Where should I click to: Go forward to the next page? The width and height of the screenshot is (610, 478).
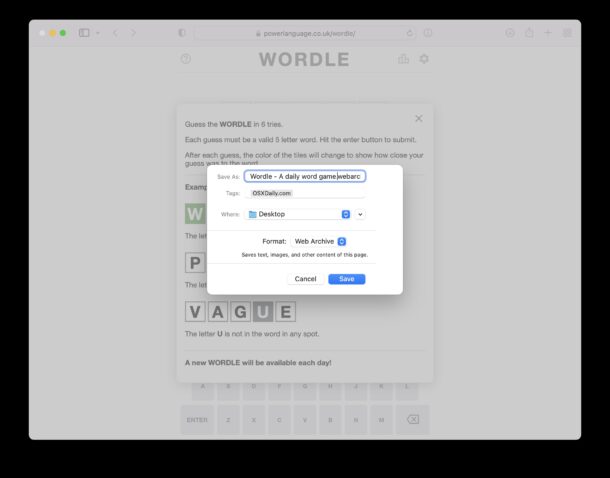pos(133,33)
